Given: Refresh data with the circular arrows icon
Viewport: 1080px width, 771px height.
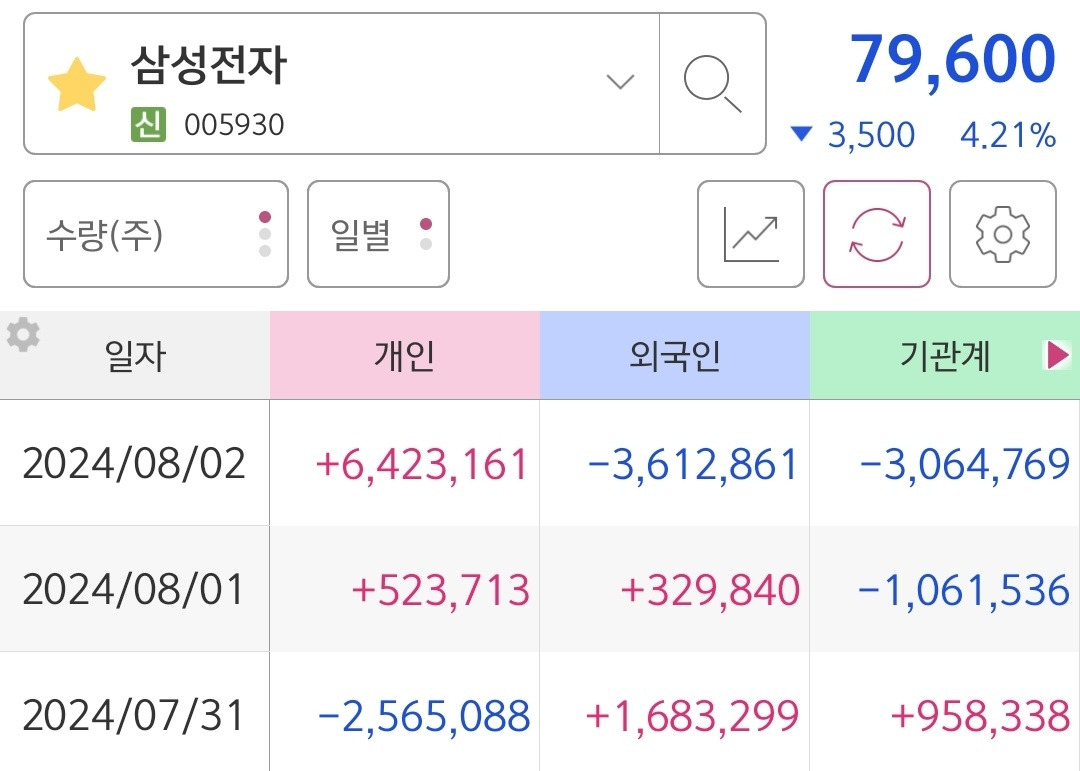Looking at the screenshot, I should [x=877, y=234].
